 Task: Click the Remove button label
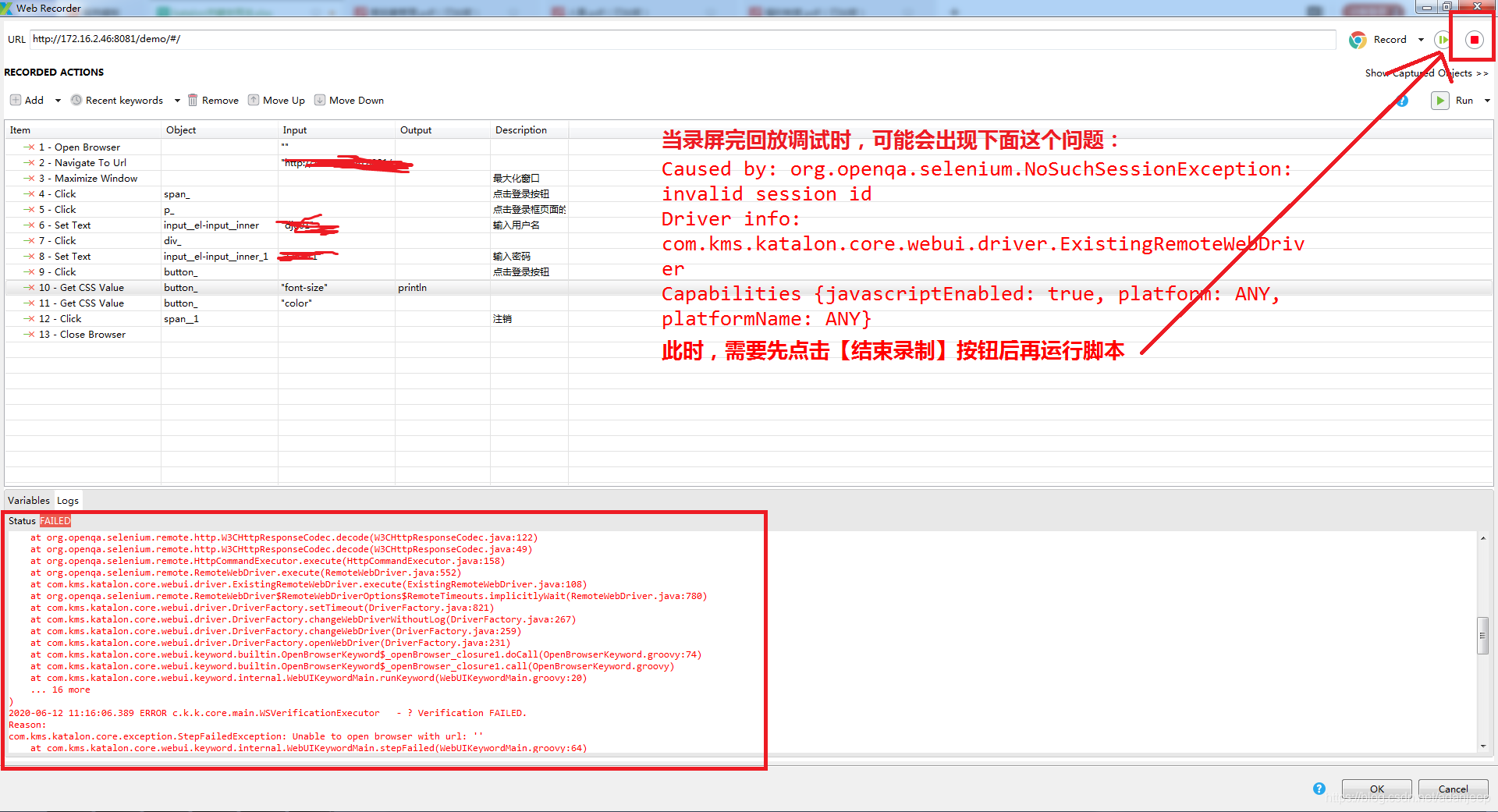tap(220, 101)
